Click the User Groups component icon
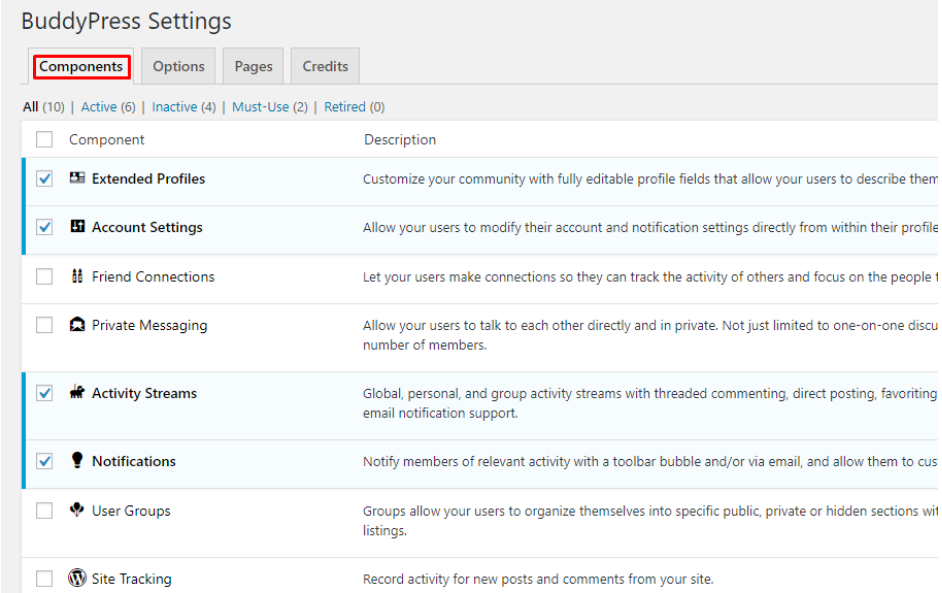 77,510
